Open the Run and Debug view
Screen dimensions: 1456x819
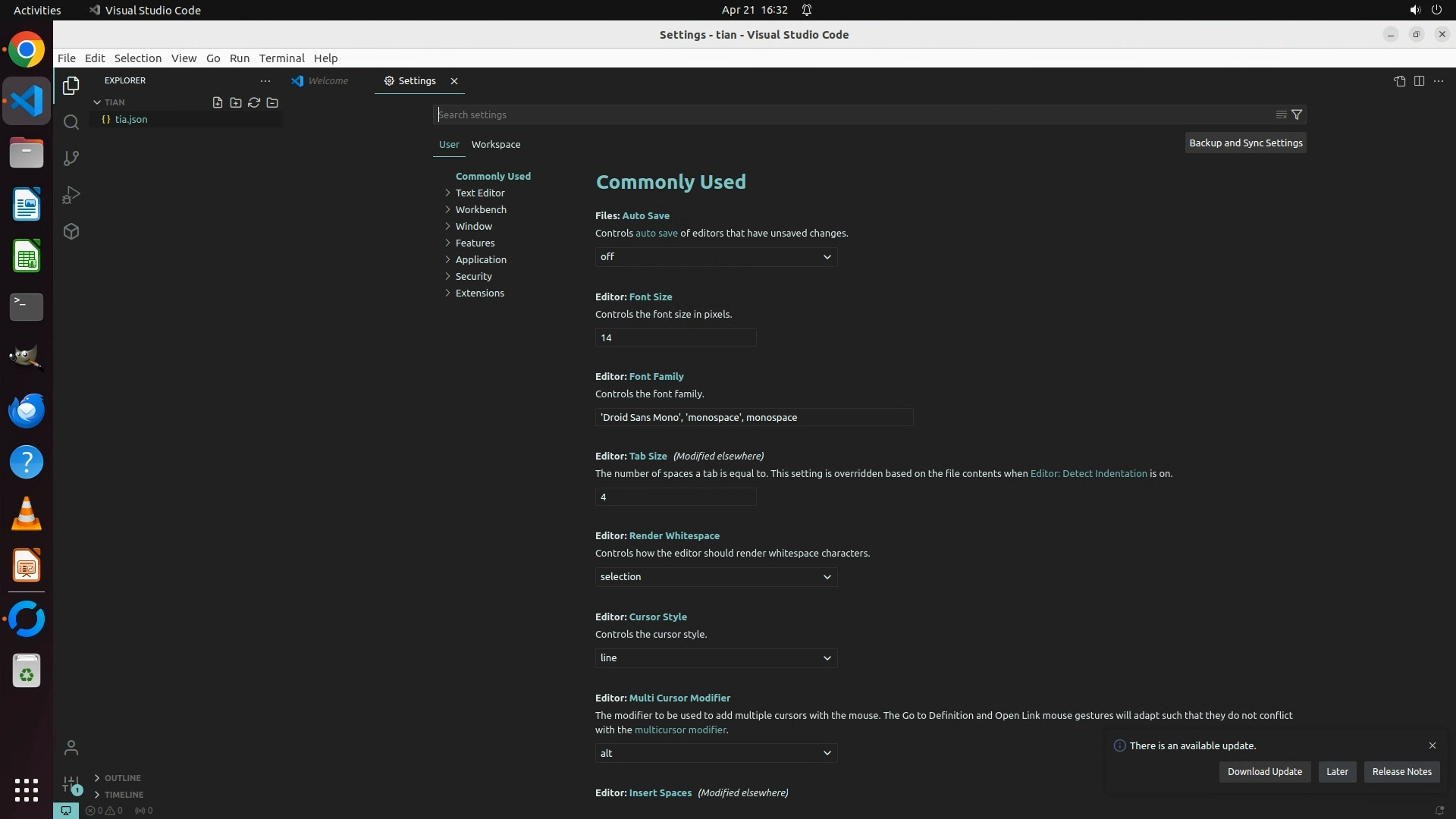click(71, 195)
